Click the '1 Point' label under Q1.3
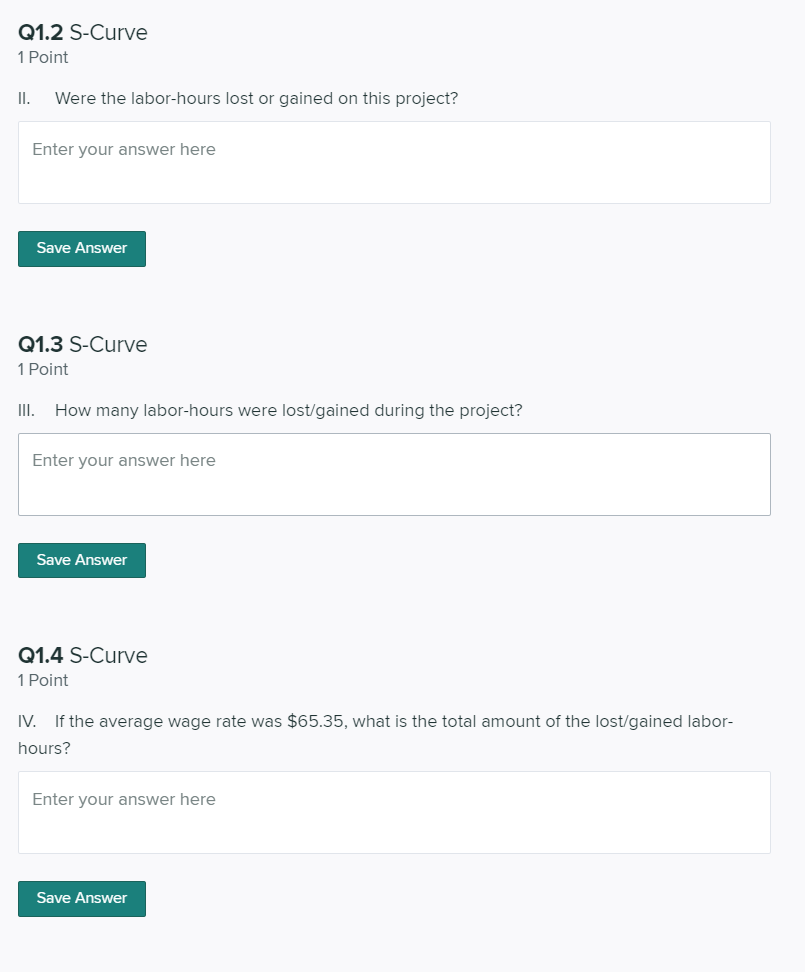The height and width of the screenshot is (972, 805). (x=42, y=369)
